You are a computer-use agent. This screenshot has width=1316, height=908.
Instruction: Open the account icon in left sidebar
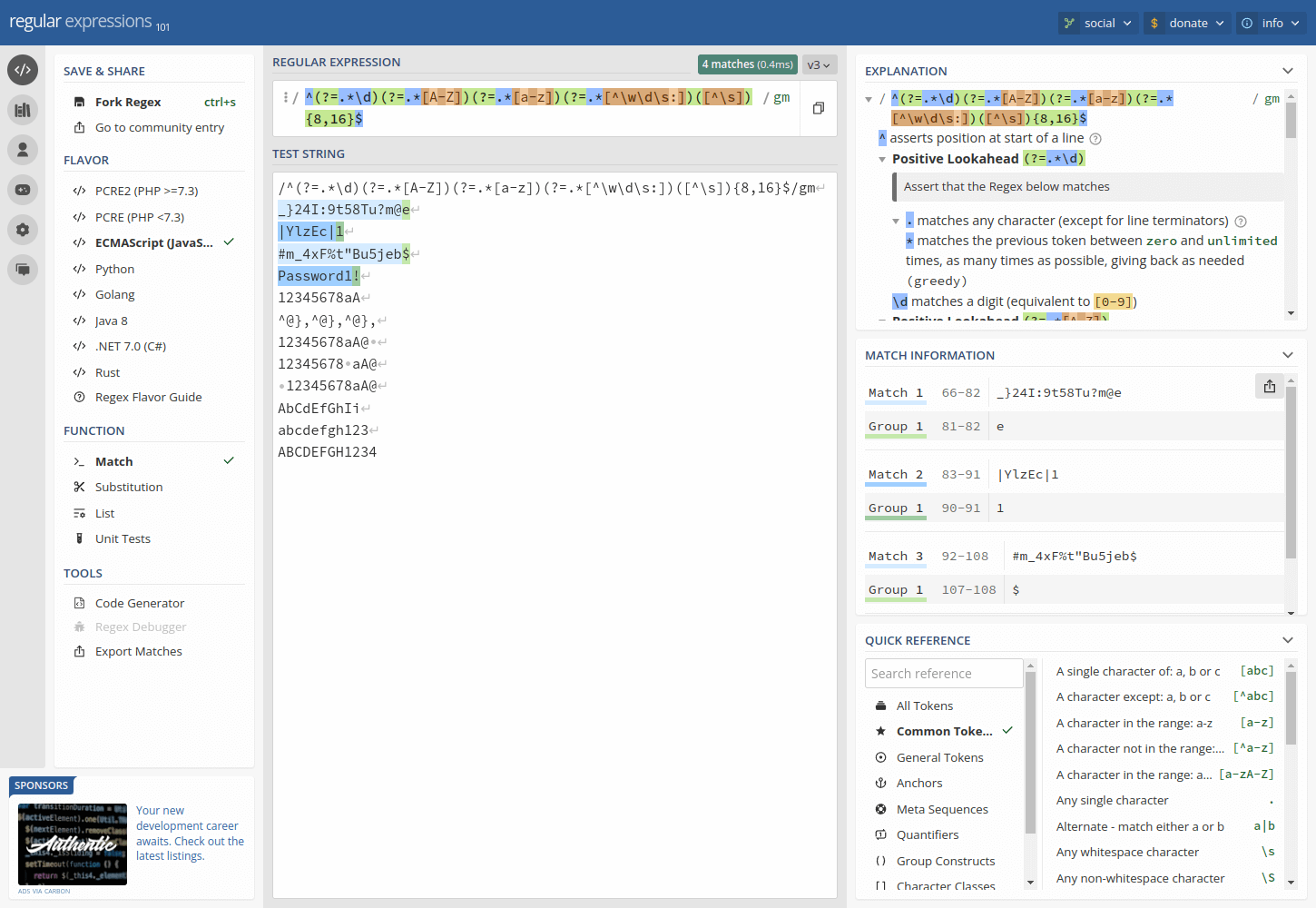click(x=23, y=150)
